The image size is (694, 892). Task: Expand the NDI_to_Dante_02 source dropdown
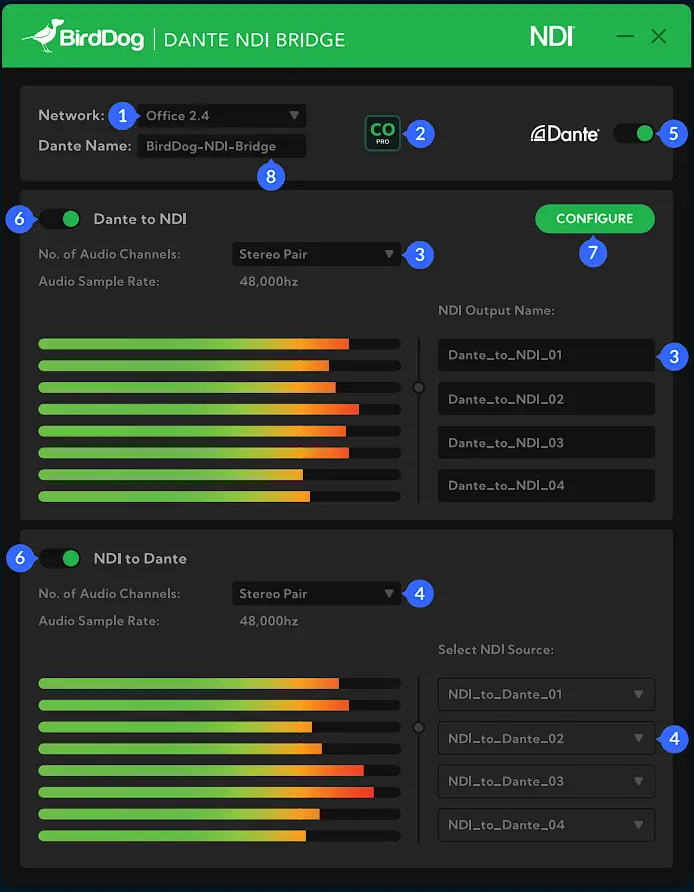click(546, 738)
